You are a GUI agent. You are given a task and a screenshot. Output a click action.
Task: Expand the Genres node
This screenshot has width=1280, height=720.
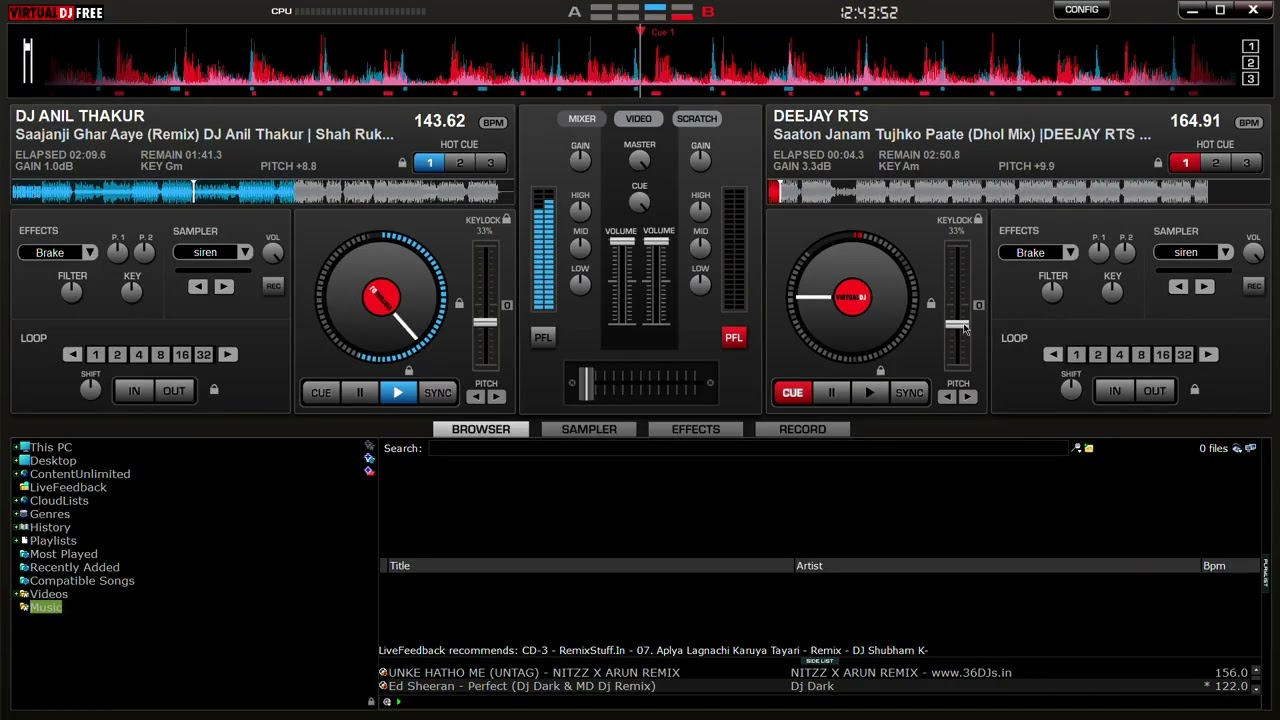pos(16,514)
